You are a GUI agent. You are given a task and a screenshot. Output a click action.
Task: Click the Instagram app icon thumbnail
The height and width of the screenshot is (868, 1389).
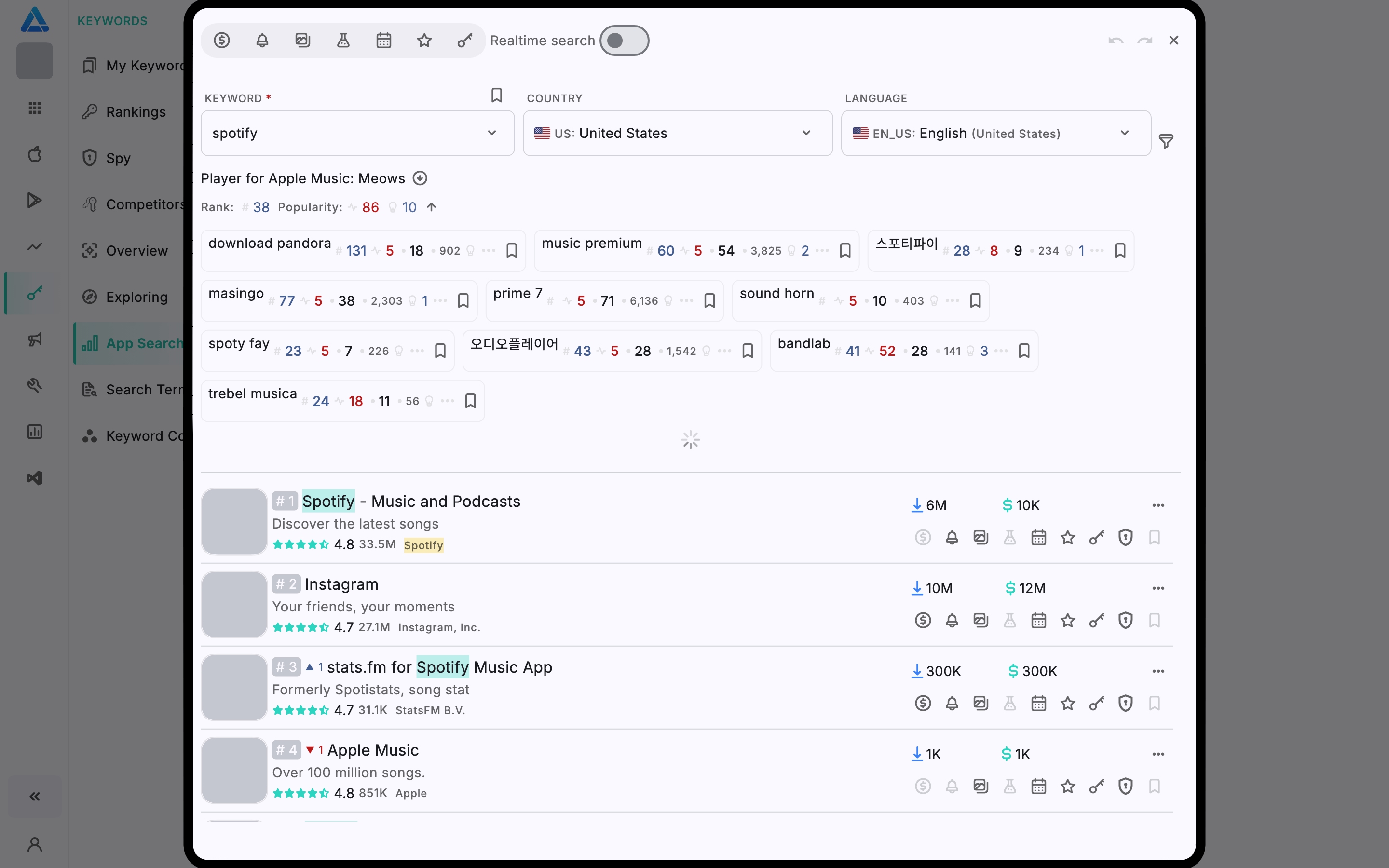click(x=234, y=605)
